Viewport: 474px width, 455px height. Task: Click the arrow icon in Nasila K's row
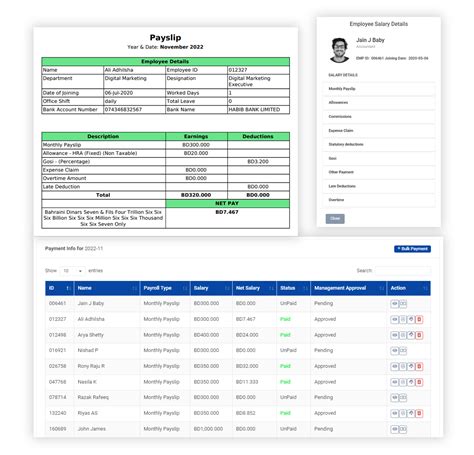(411, 382)
